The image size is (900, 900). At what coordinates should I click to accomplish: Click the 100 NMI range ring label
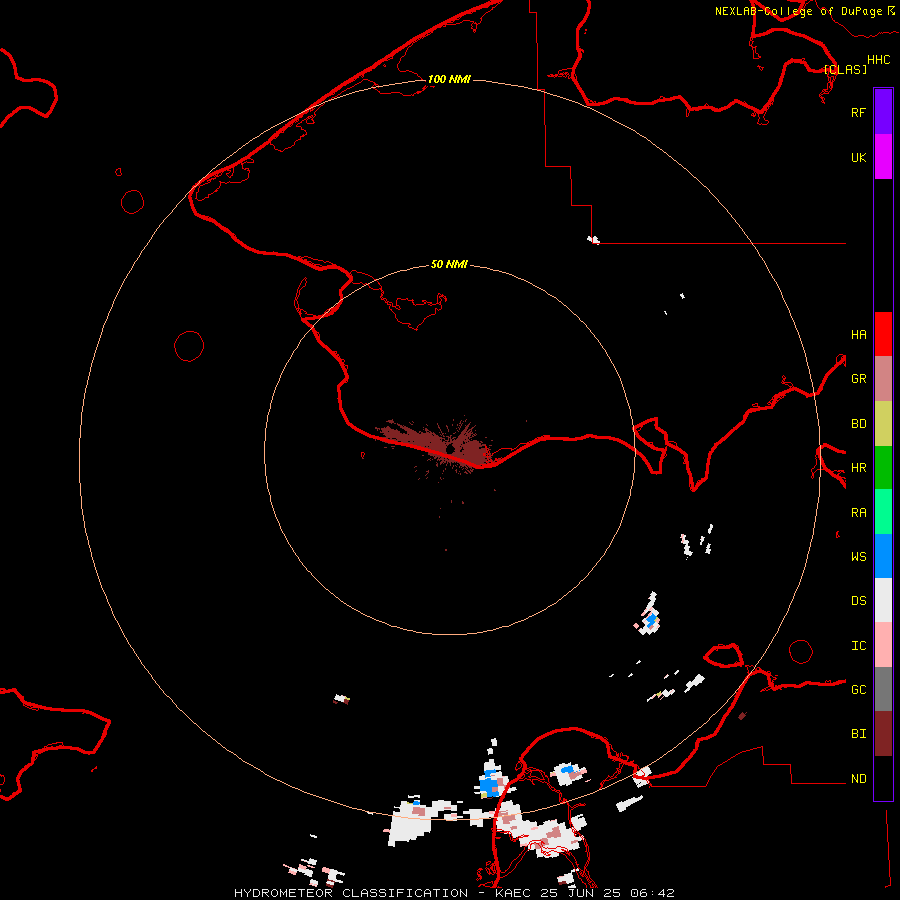point(449,79)
